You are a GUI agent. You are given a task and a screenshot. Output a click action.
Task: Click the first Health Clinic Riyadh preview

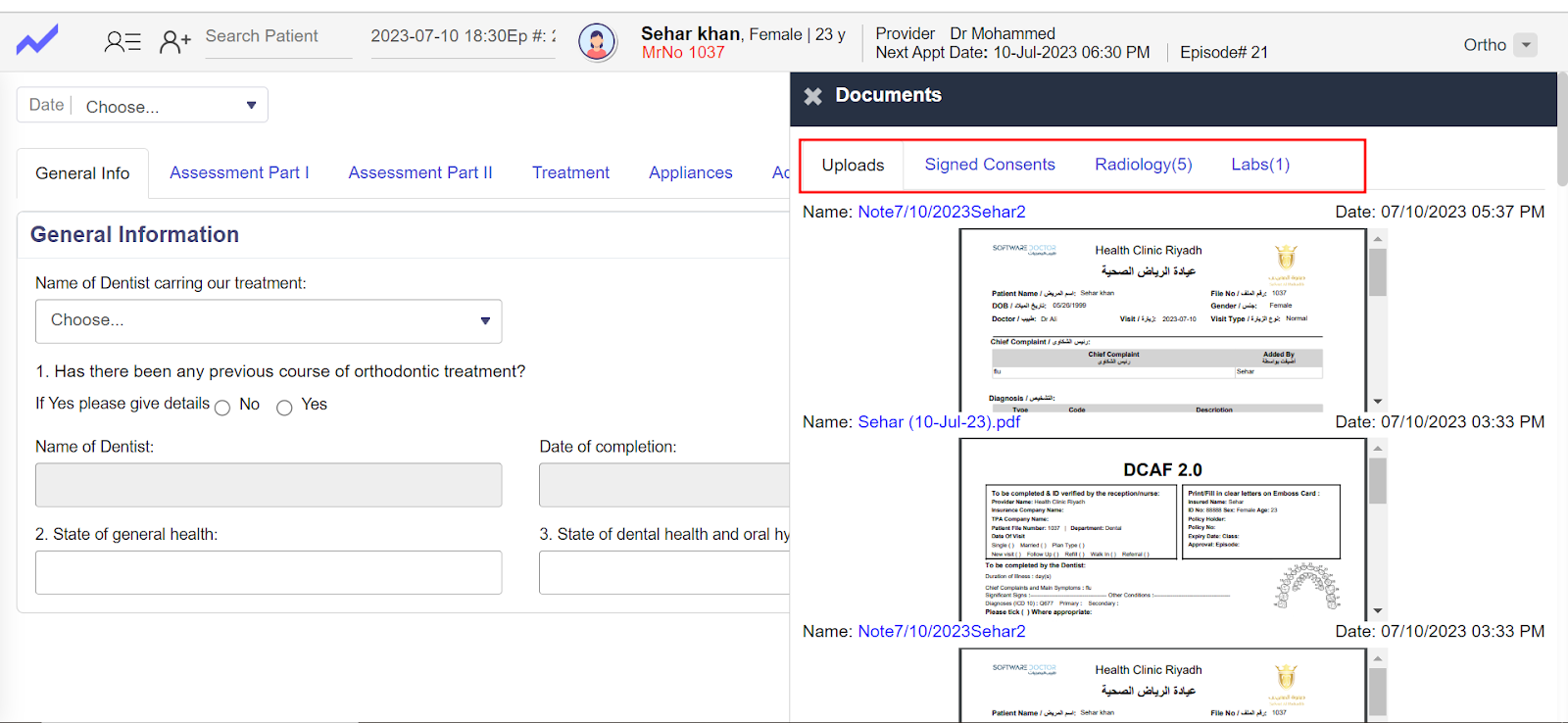click(x=1162, y=320)
